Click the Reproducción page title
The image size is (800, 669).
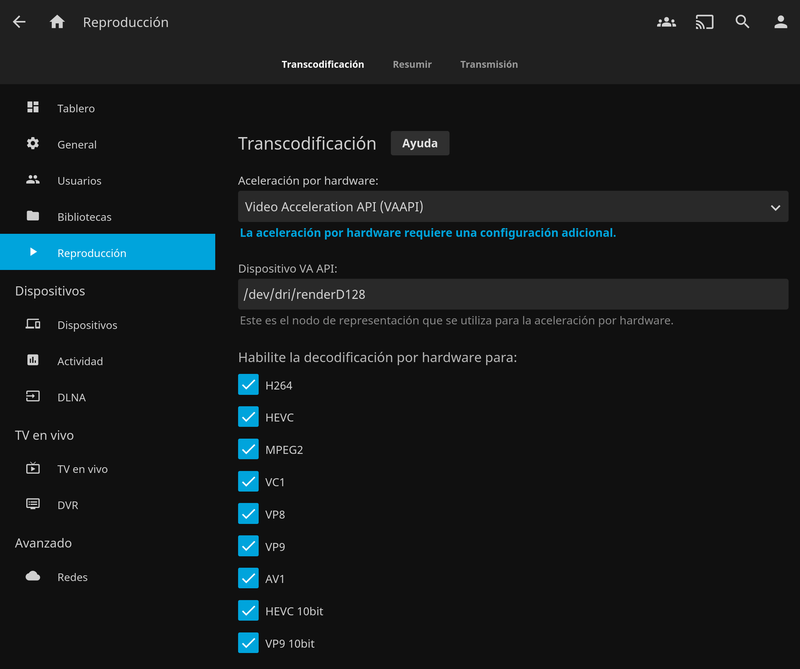(126, 22)
